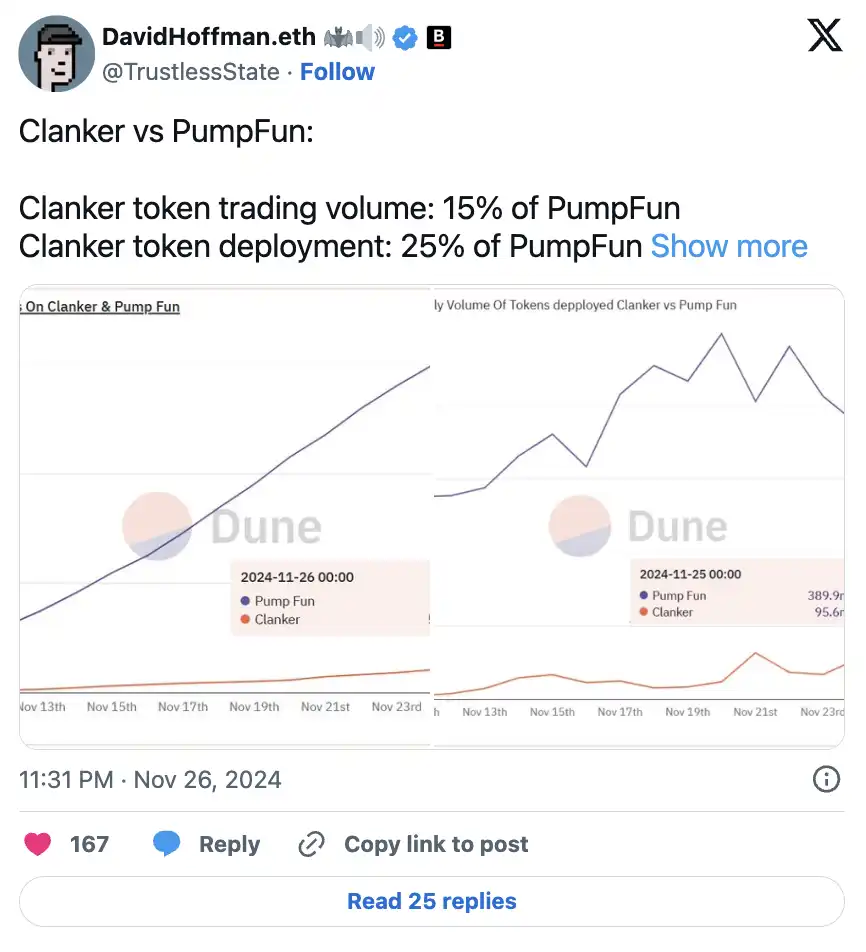The image size is (866, 952).
Task: Click the orange Clanker legend dot in the left chart
Action: [245, 620]
